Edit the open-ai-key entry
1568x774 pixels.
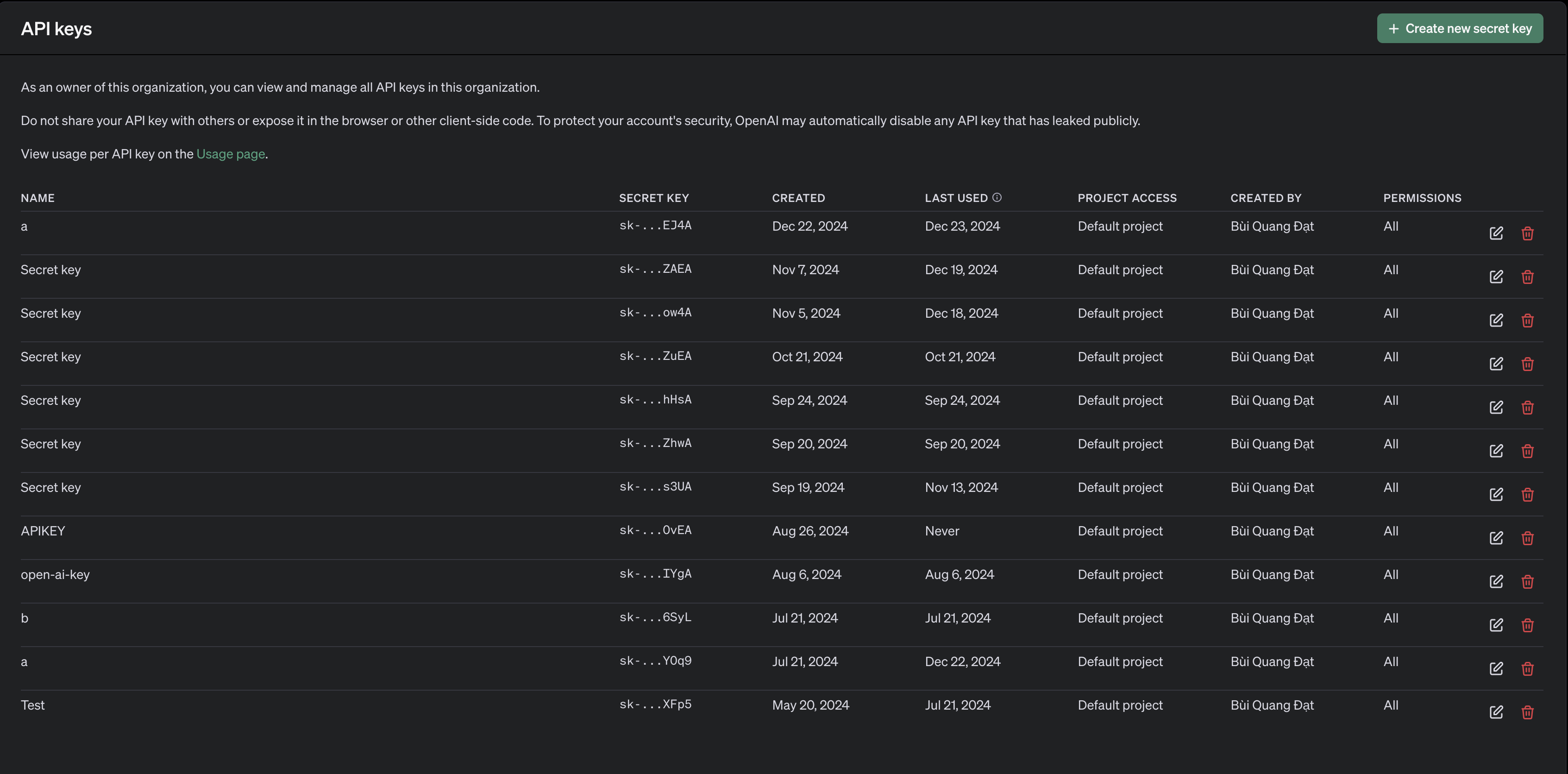pos(1496,582)
